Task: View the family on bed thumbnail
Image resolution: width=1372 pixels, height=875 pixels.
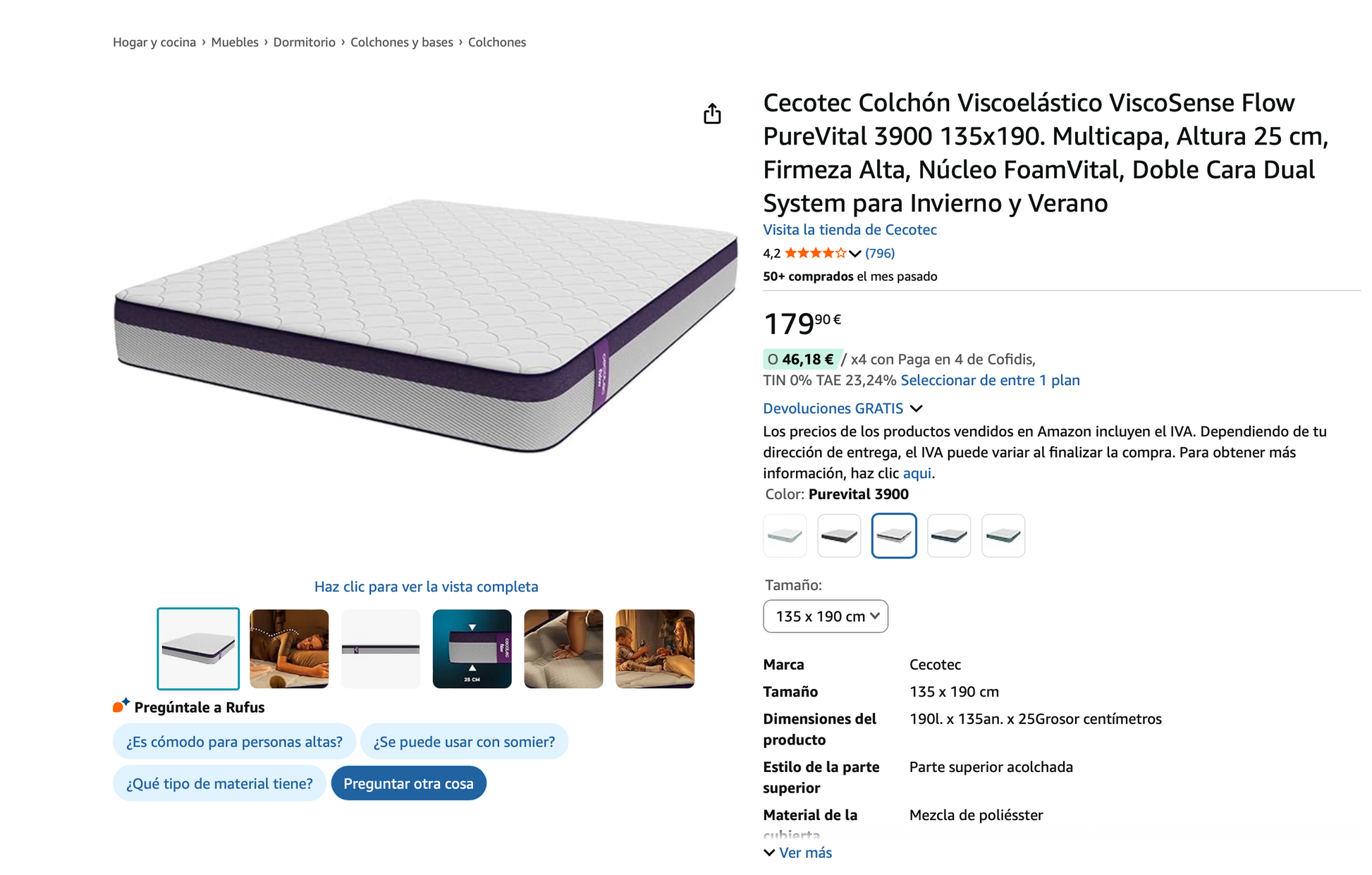Action: (655, 649)
